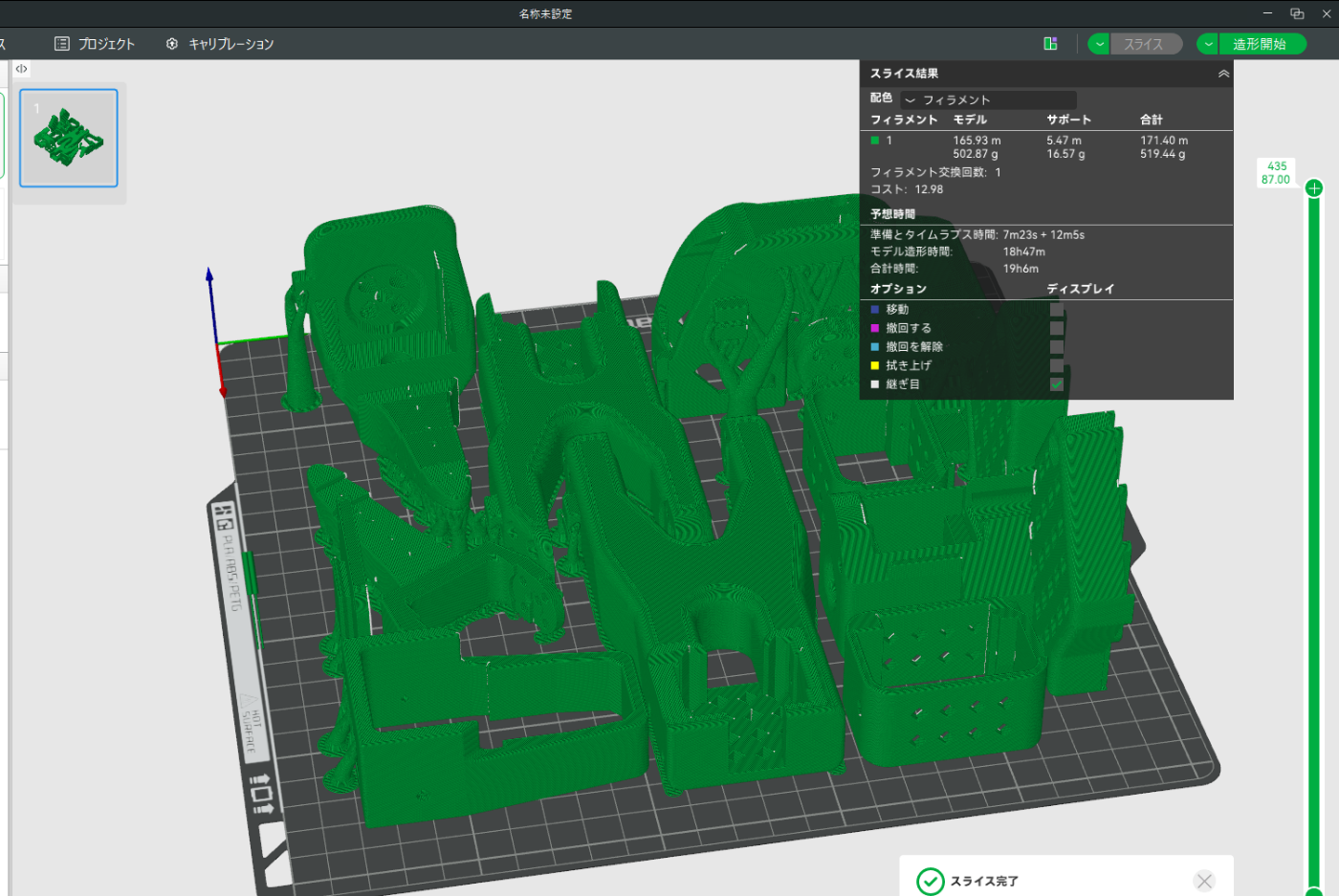Viewport: 1339px width, 896px height.
Task: Click the magenta 撤回する color swatch
Action: pyautogui.click(x=875, y=328)
